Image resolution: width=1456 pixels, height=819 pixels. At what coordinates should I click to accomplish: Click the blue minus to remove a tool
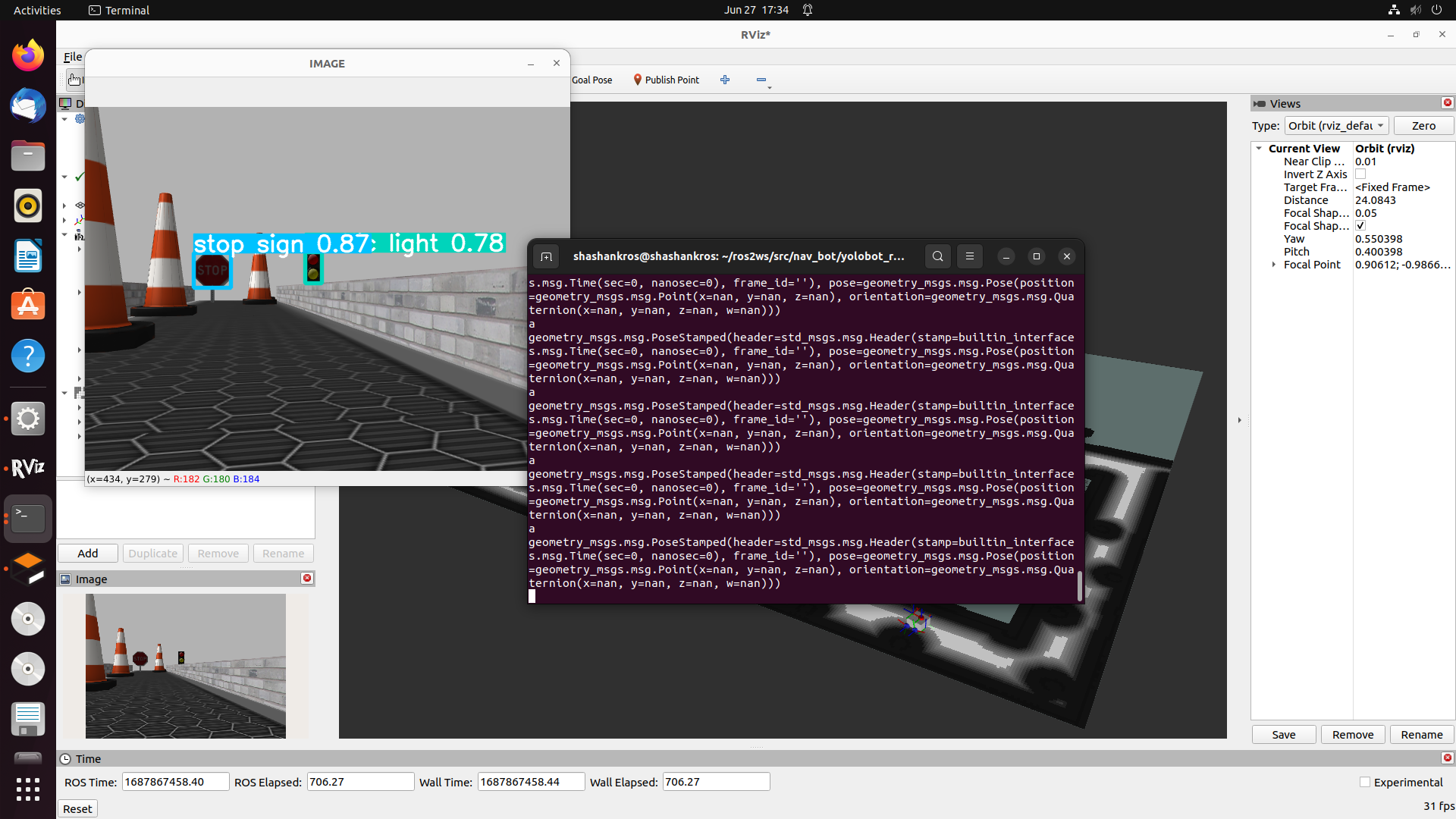point(762,80)
